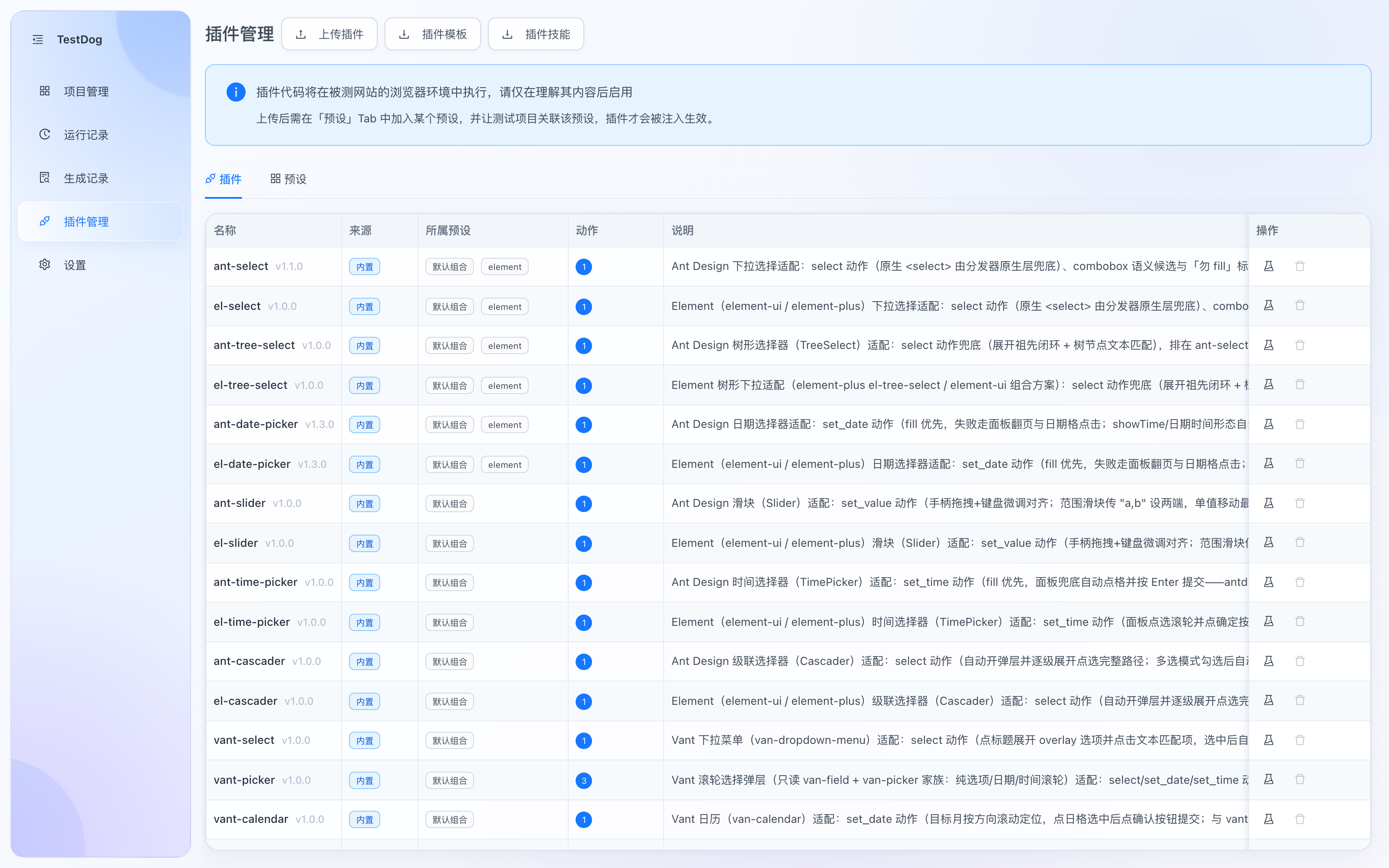Open the flask test icon for ant-cascader

click(x=1268, y=661)
